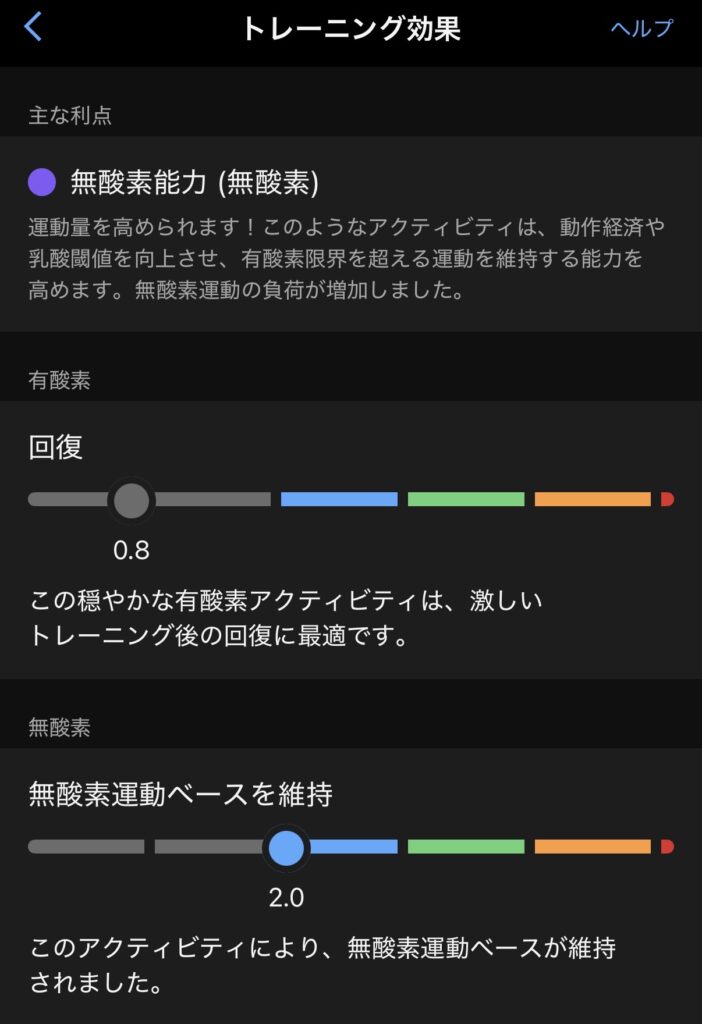Image resolution: width=702 pixels, height=1024 pixels.
Task: Click the 無酸素運動ベースを維持 label
Action: (180, 794)
